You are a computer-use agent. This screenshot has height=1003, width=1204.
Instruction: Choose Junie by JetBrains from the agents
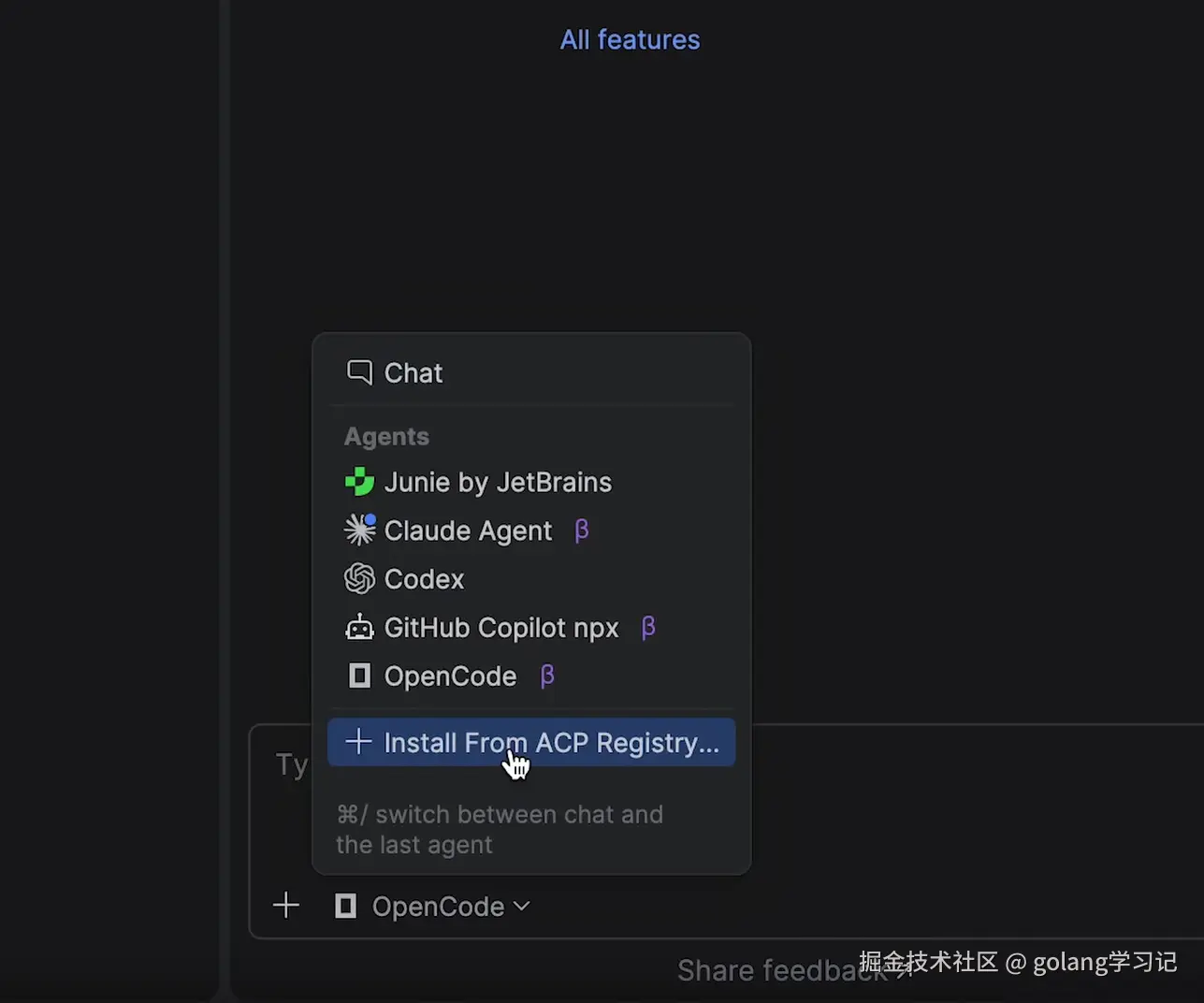click(x=498, y=483)
